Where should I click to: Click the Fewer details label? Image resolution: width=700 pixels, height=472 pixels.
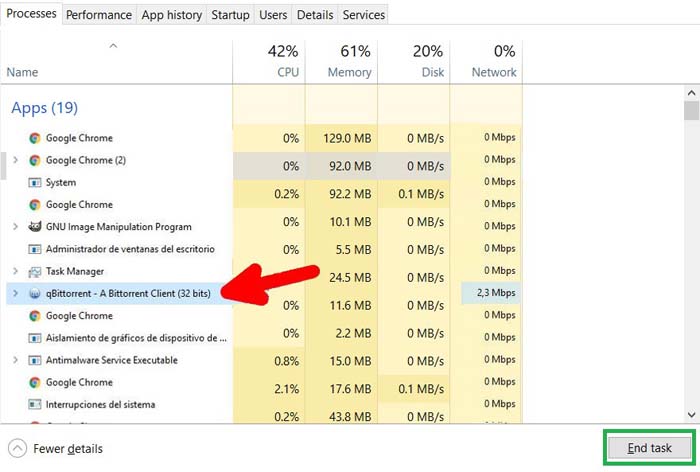(68, 449)
